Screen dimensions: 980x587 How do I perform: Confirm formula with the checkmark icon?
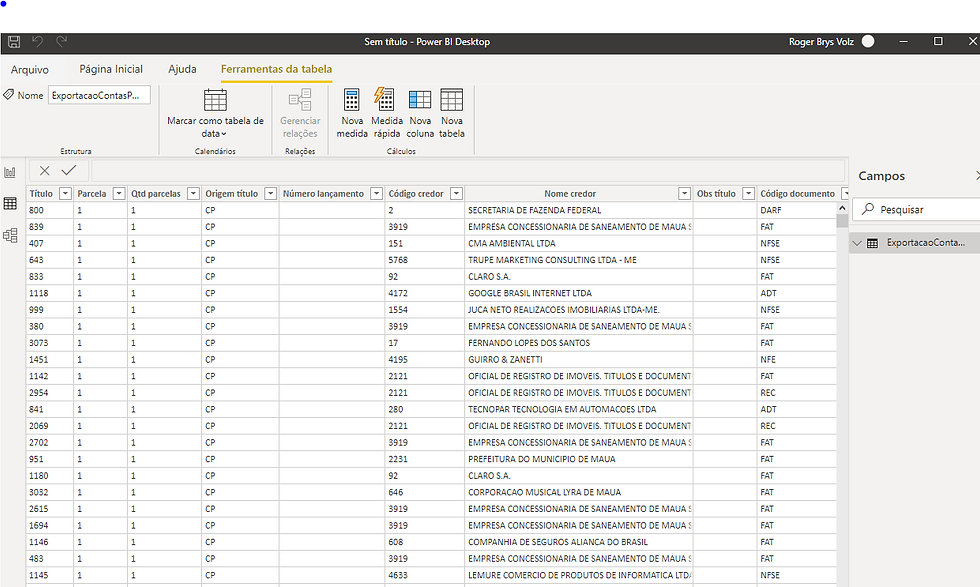point(69,170)
